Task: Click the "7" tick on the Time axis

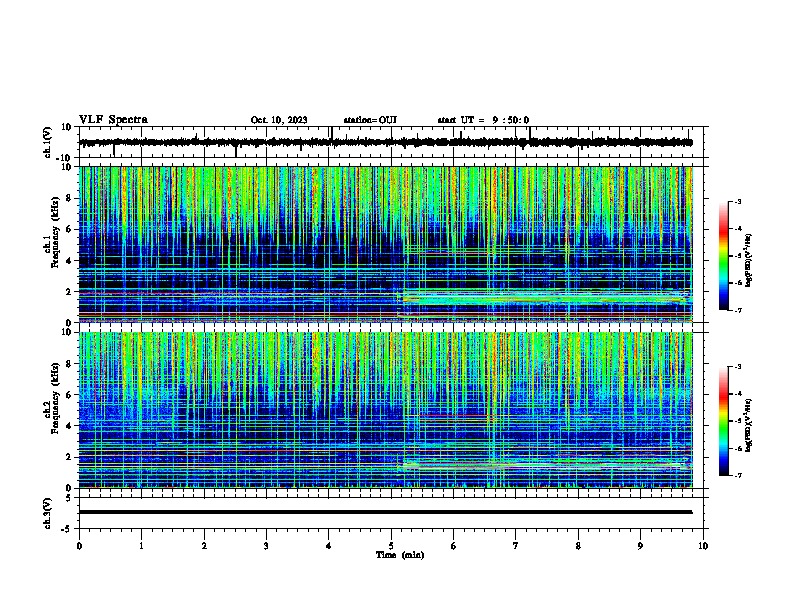Action: pos(516,546)
